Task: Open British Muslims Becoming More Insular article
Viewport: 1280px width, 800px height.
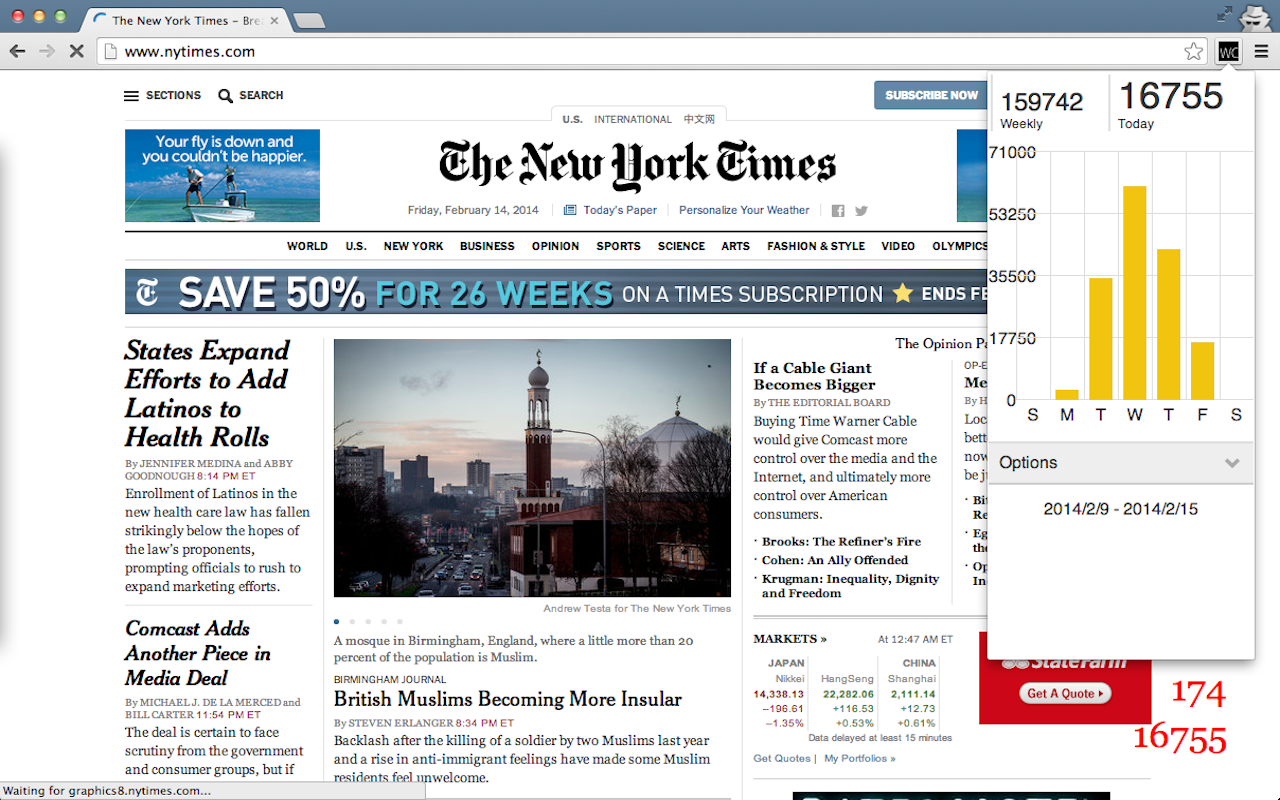Action: tap(508, 699)
